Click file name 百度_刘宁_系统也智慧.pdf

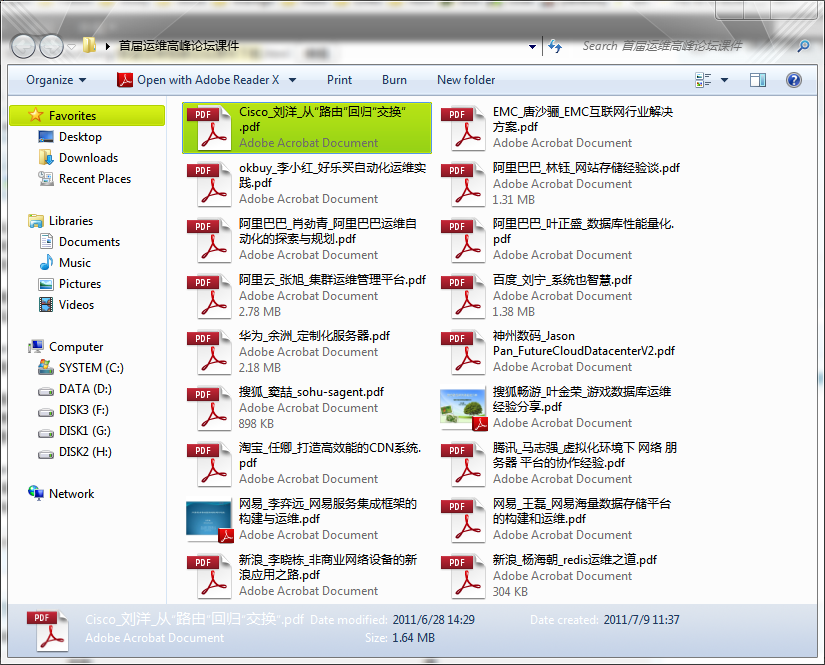tap(562, 280)
